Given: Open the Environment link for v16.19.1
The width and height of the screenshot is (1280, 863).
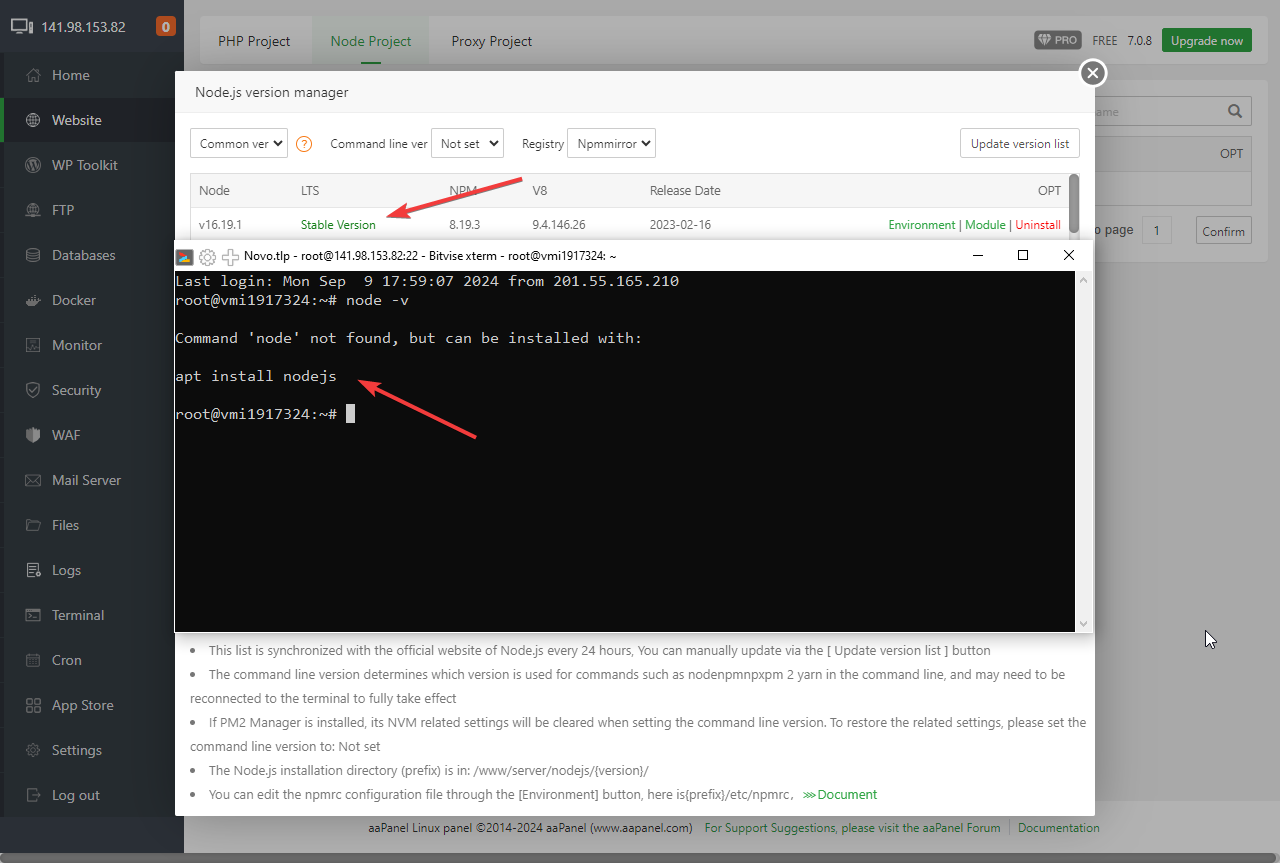Looking at the screenshot, I should [921, 225].
